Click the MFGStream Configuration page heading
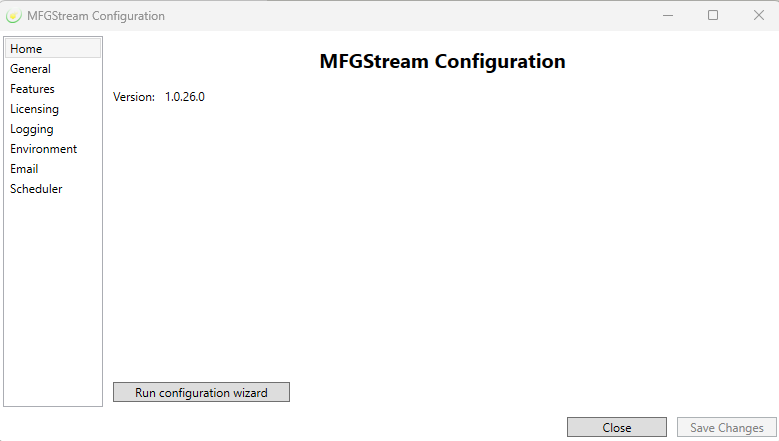Screen dimensions: 779x441 (442, 61)
